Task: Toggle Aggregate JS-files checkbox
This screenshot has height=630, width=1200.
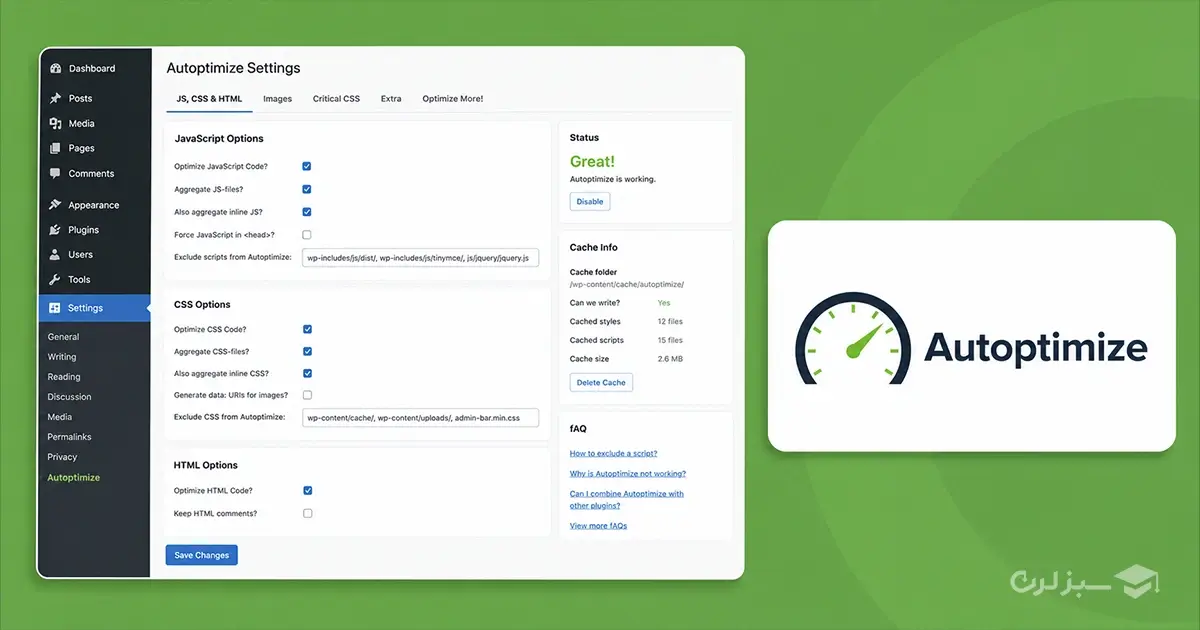Action: (x=307, y=189)
